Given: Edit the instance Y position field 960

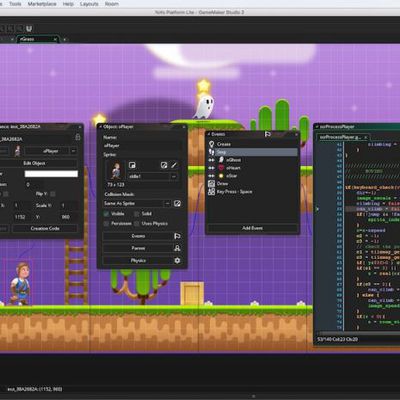Looking at the screenshot, I should 69,217.
